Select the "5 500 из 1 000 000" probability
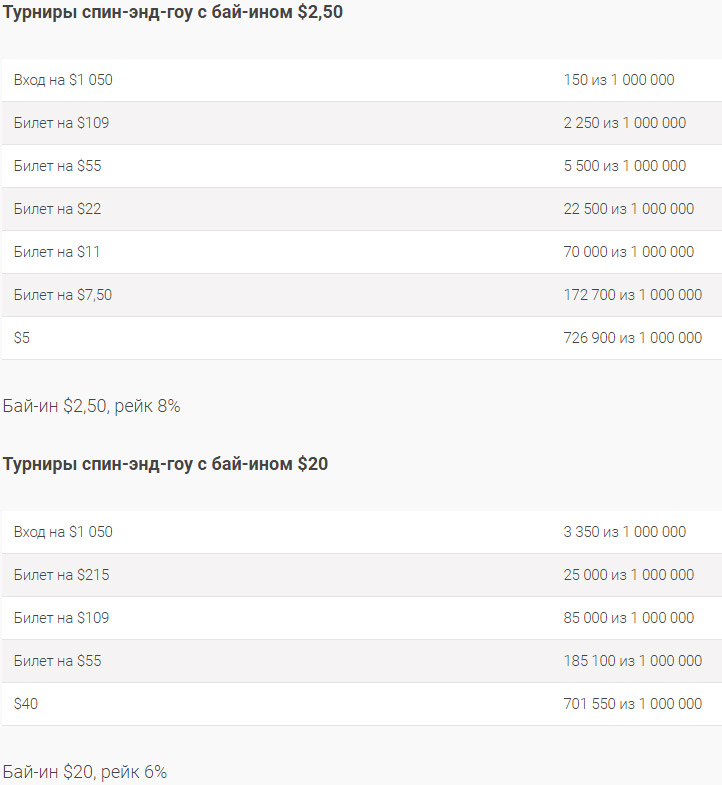The image size is (722, 785). tap(624, 166)
